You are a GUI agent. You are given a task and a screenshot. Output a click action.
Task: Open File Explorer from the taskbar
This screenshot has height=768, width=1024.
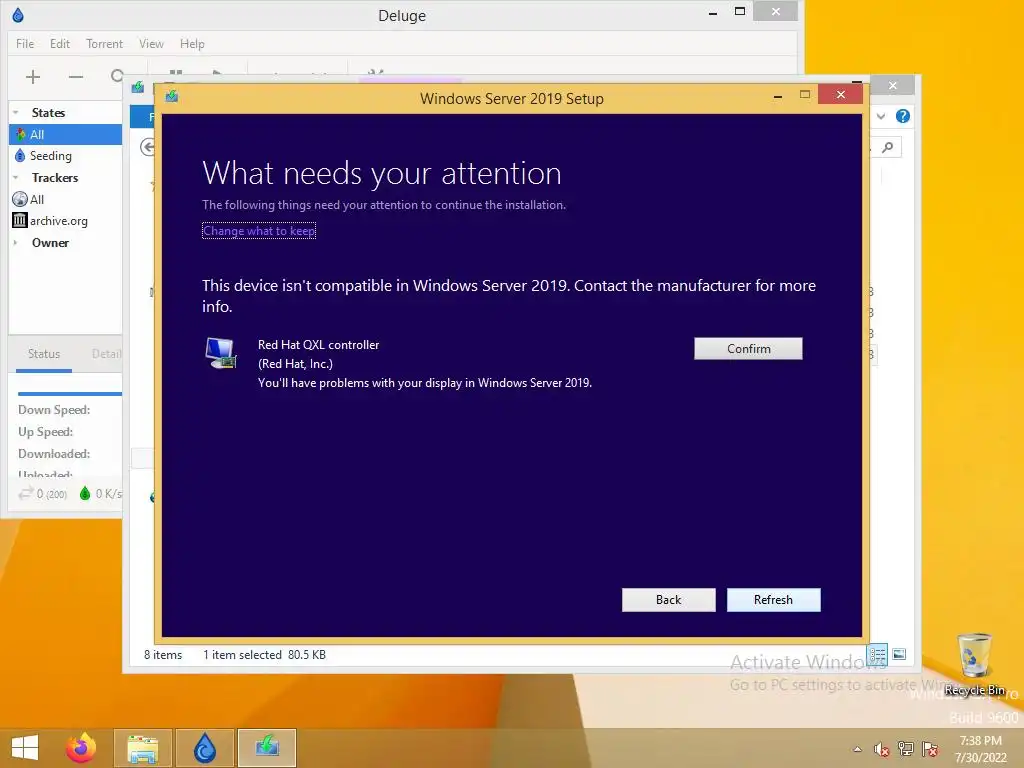coord(143,748)
